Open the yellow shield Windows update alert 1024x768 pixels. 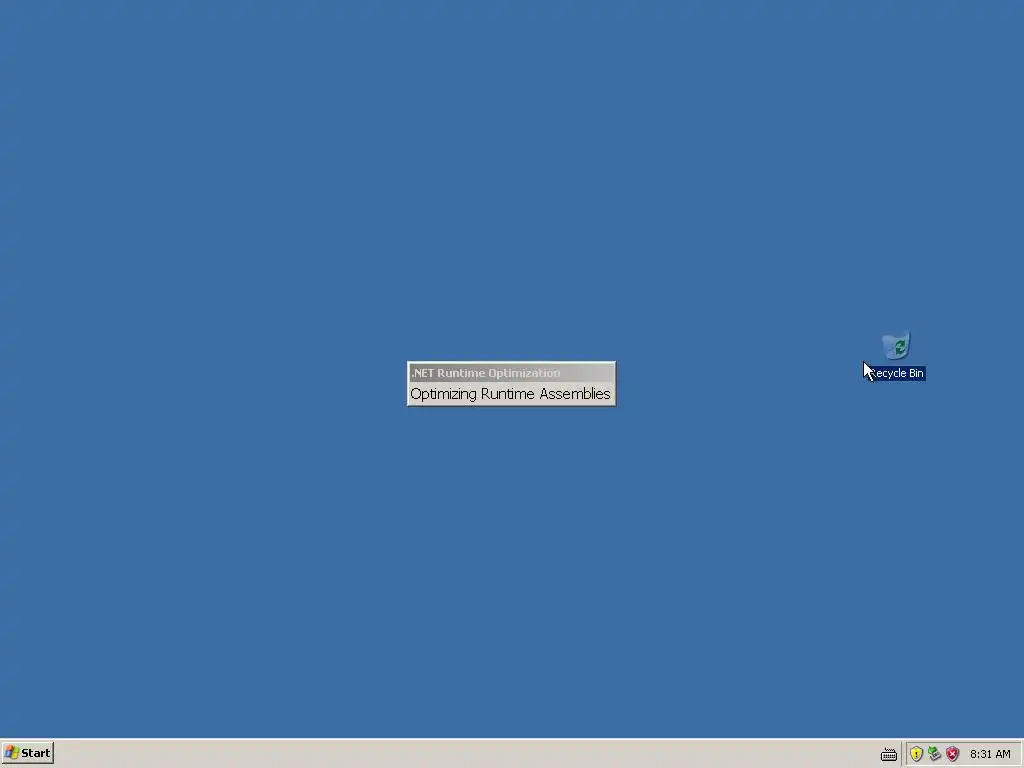(916, 754)
